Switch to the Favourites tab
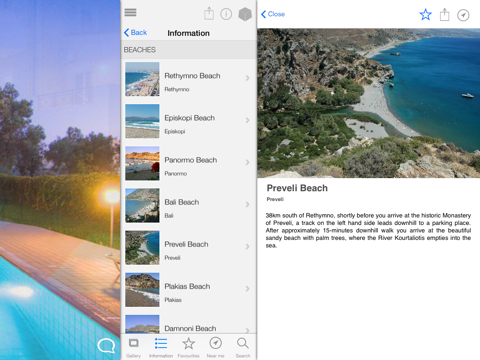Screen dimensions: 480x360 (x=188, y=347)
